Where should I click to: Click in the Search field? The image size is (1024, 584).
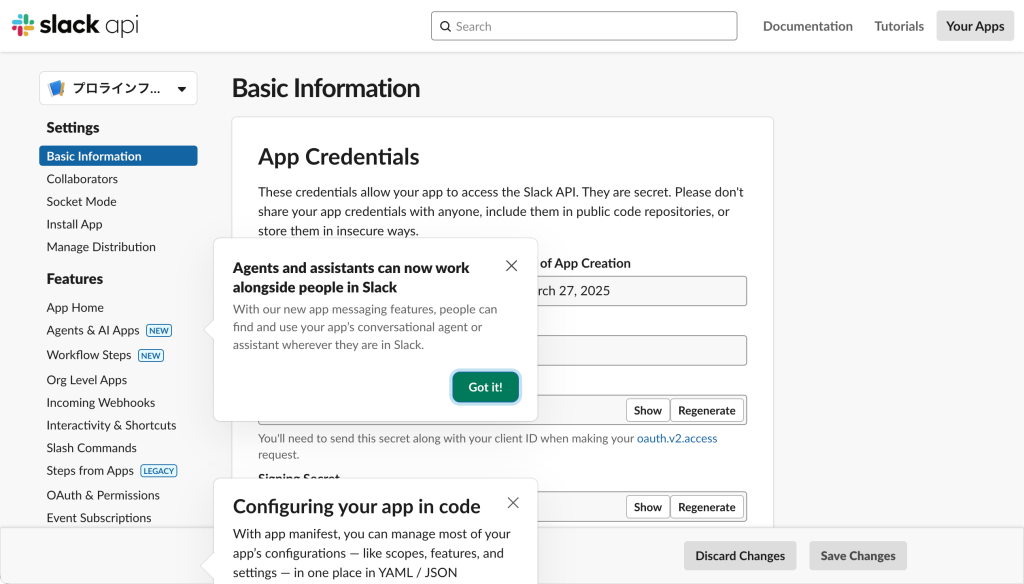click(x=590, y=26)
